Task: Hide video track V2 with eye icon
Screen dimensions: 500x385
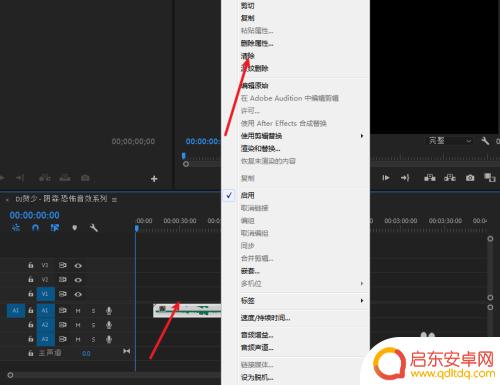Action: (x=78, y=280)
